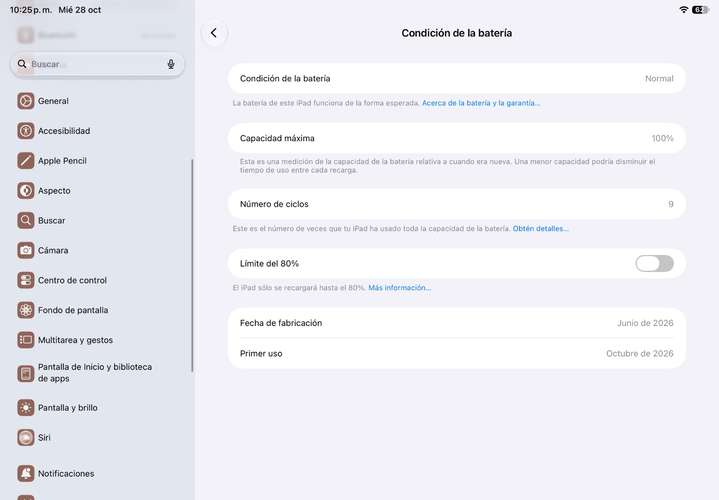Tap Pantalla de inicio y biblioteca icon
The width and height of the screenshot is (719, 500).
point(26,373)
